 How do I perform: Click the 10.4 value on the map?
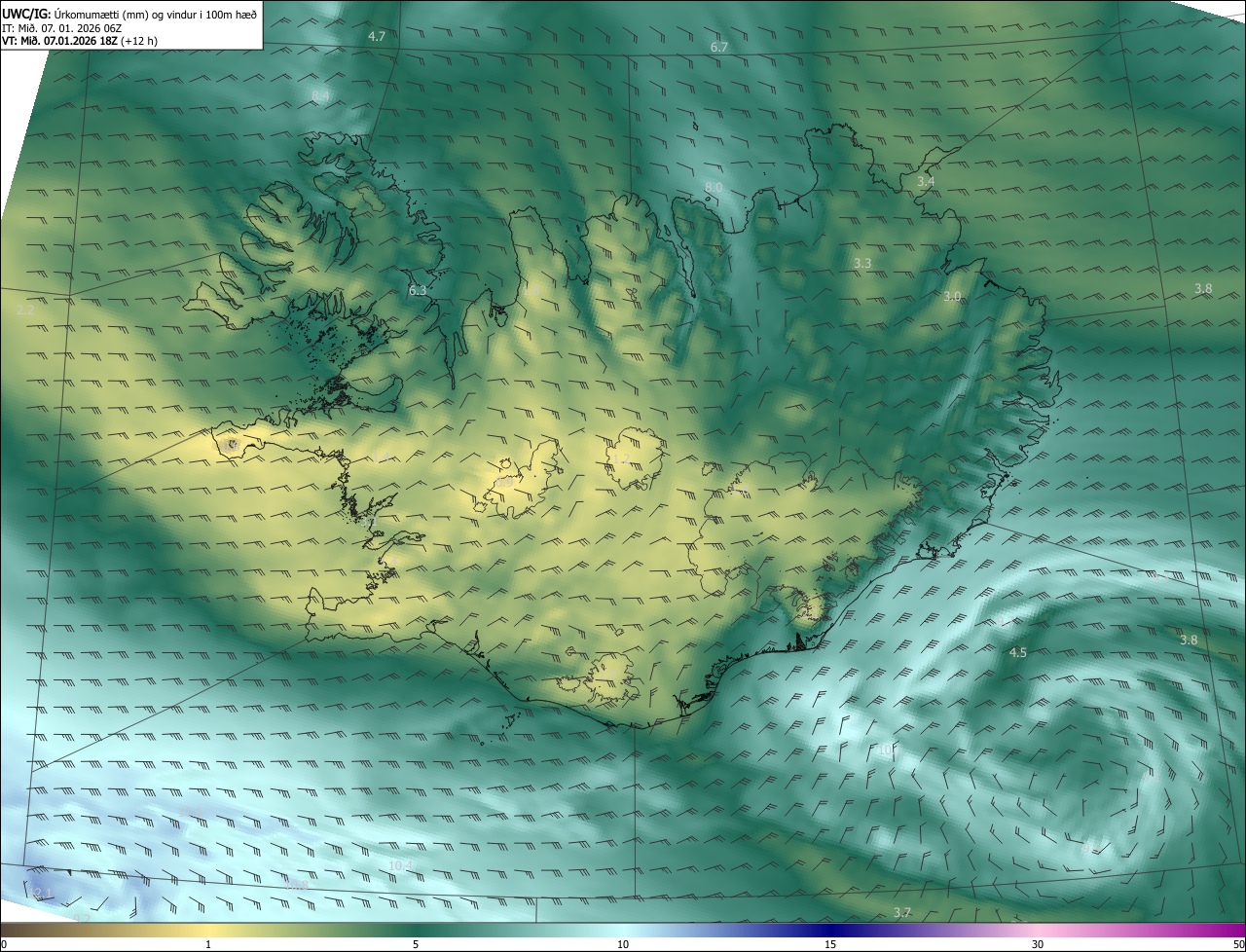[x=401, y=865]
